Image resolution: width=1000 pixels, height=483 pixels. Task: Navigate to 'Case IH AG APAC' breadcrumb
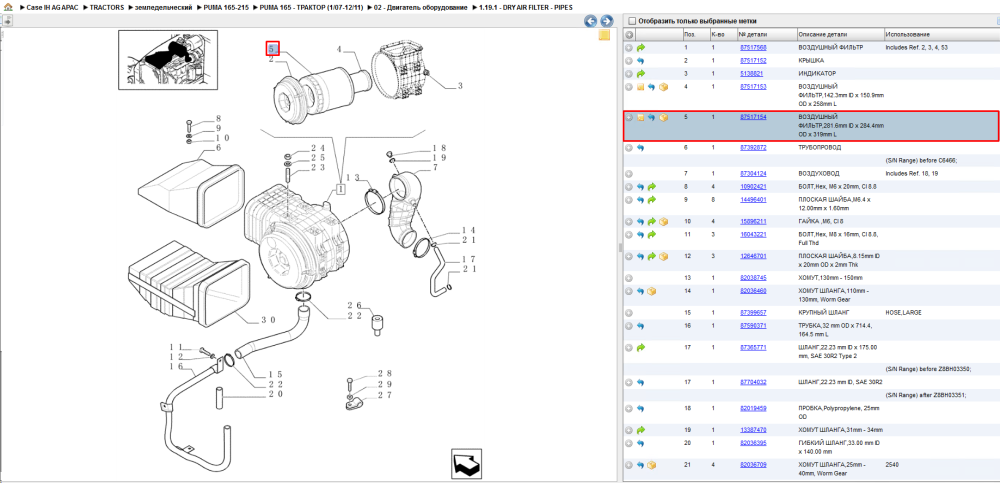(x=54, y=7)
